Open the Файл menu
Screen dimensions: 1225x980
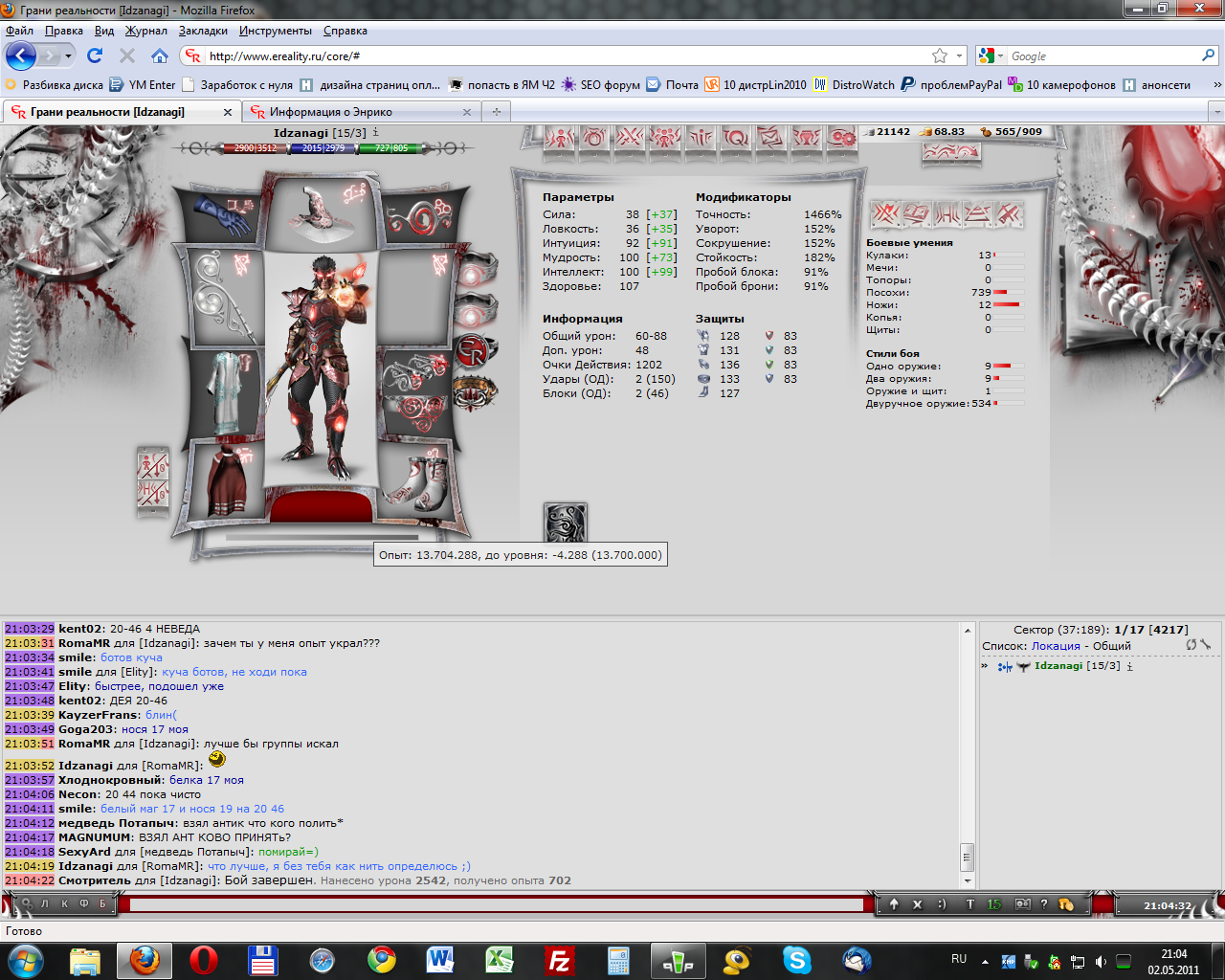19,31
